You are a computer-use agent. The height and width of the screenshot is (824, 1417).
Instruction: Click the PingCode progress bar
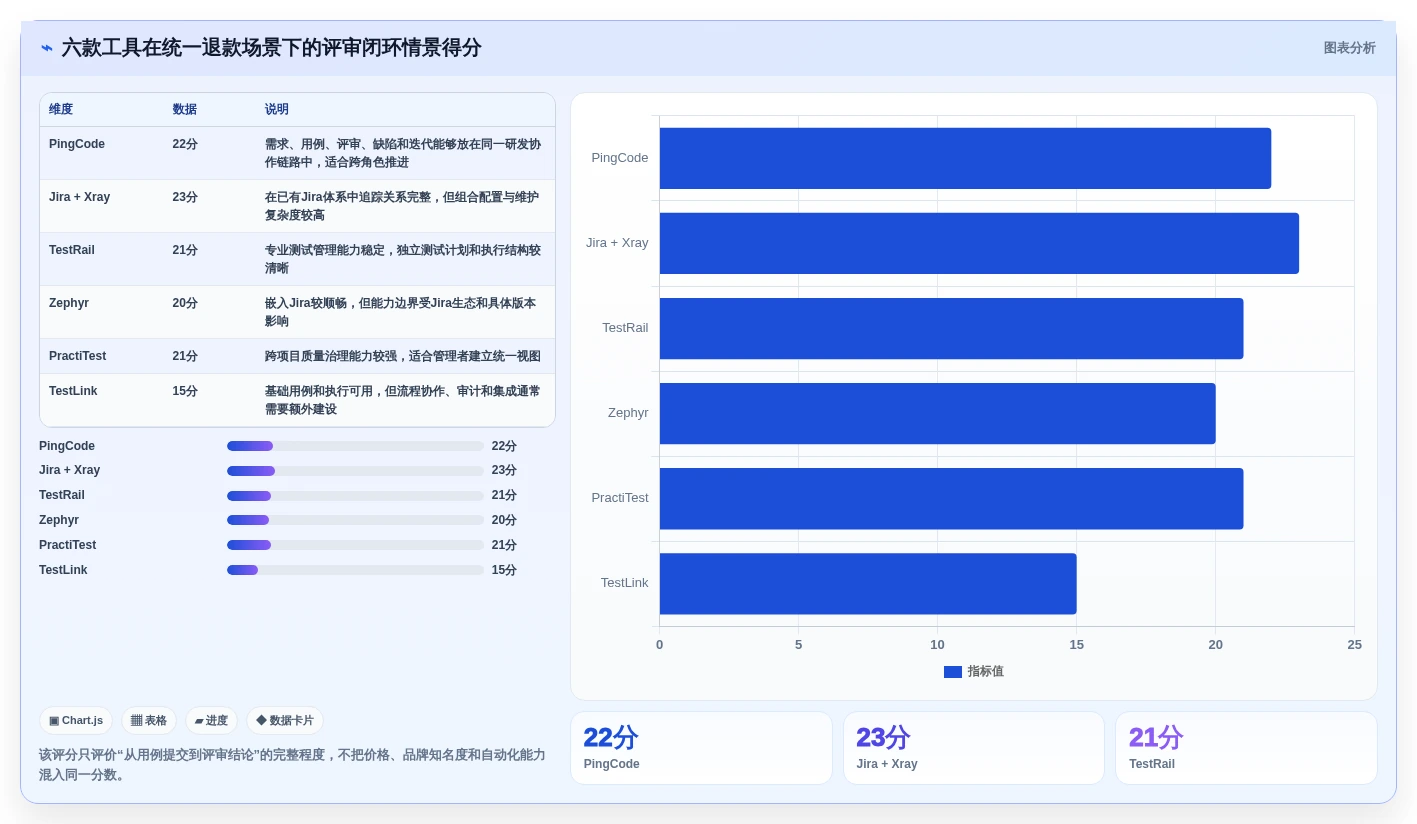(x=355, y=446)
